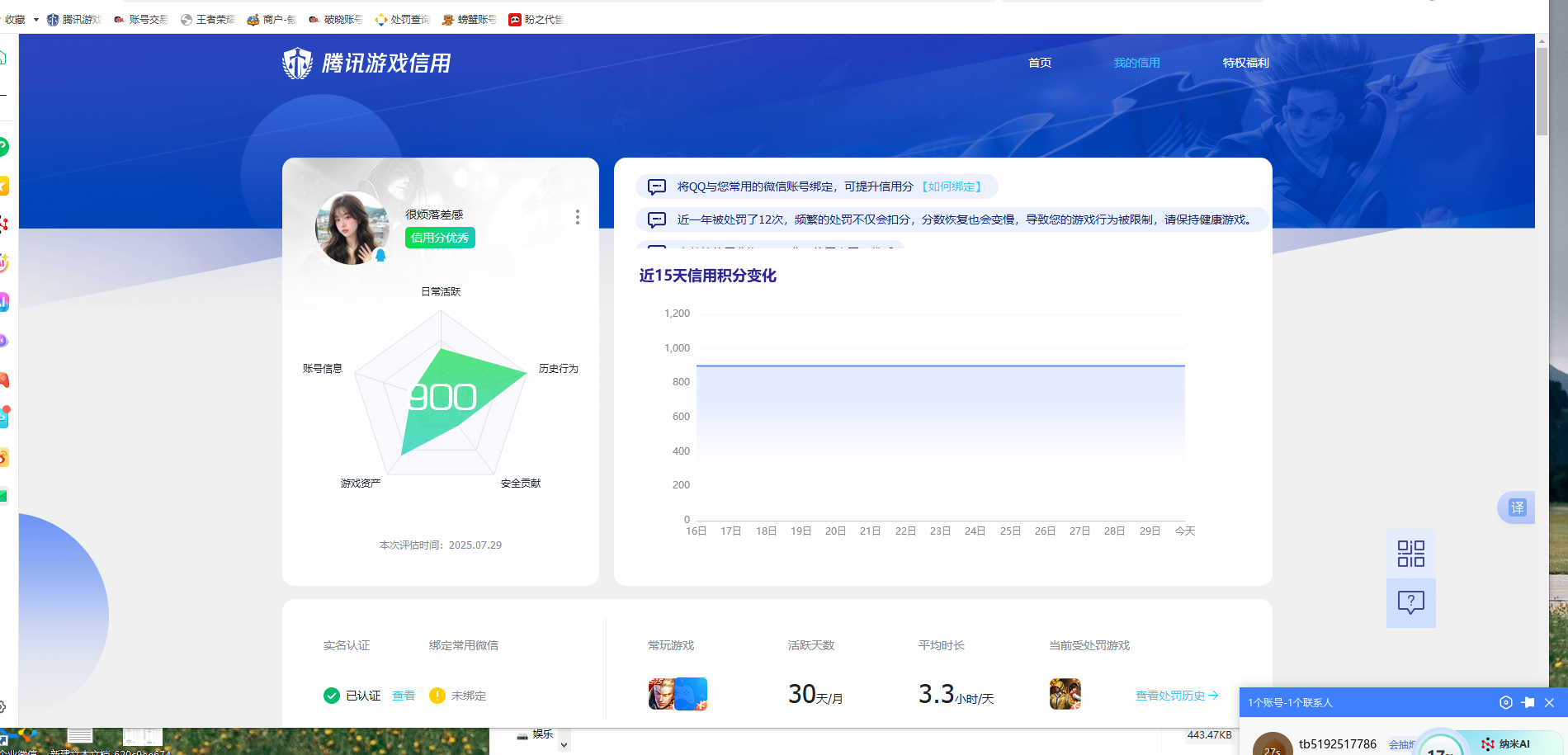Open the three-dot menu on profile card
Screen dimensions: 1568x755
tap(577, 217)
